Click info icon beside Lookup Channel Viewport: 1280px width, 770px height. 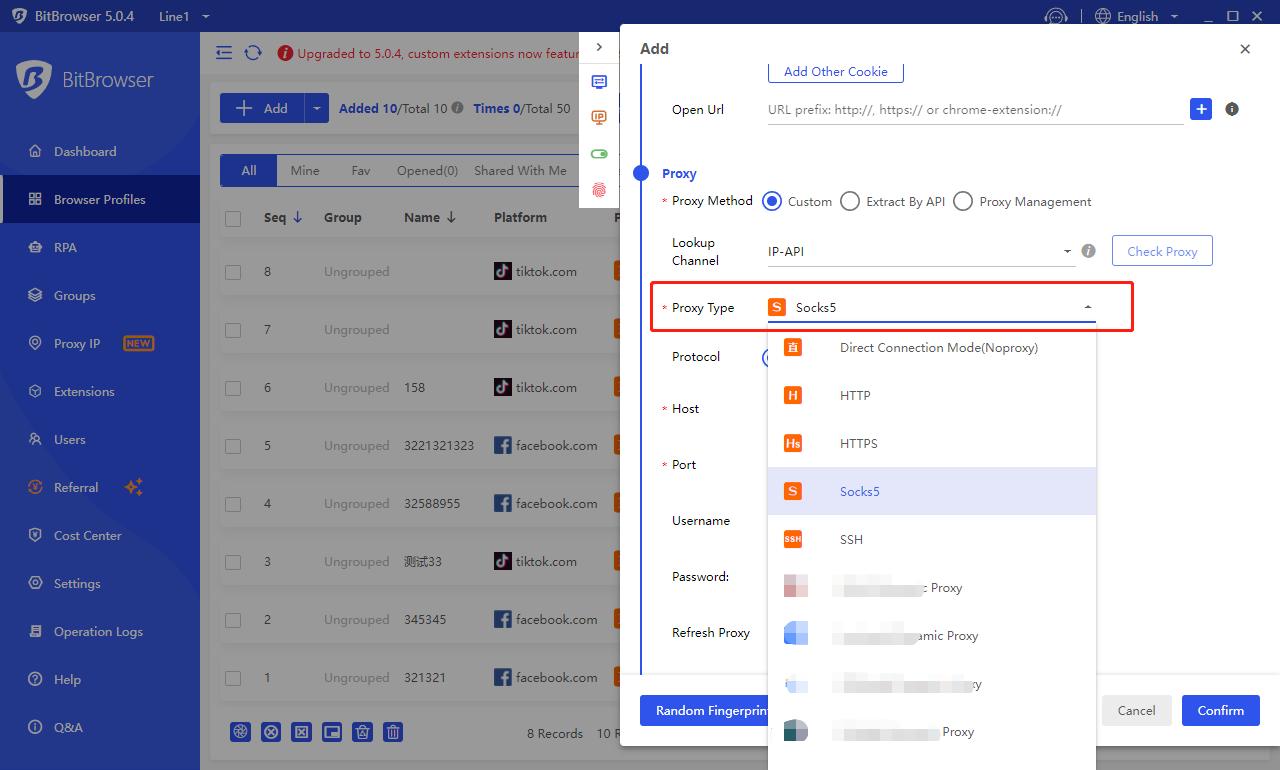click(x=1089, y=251)
